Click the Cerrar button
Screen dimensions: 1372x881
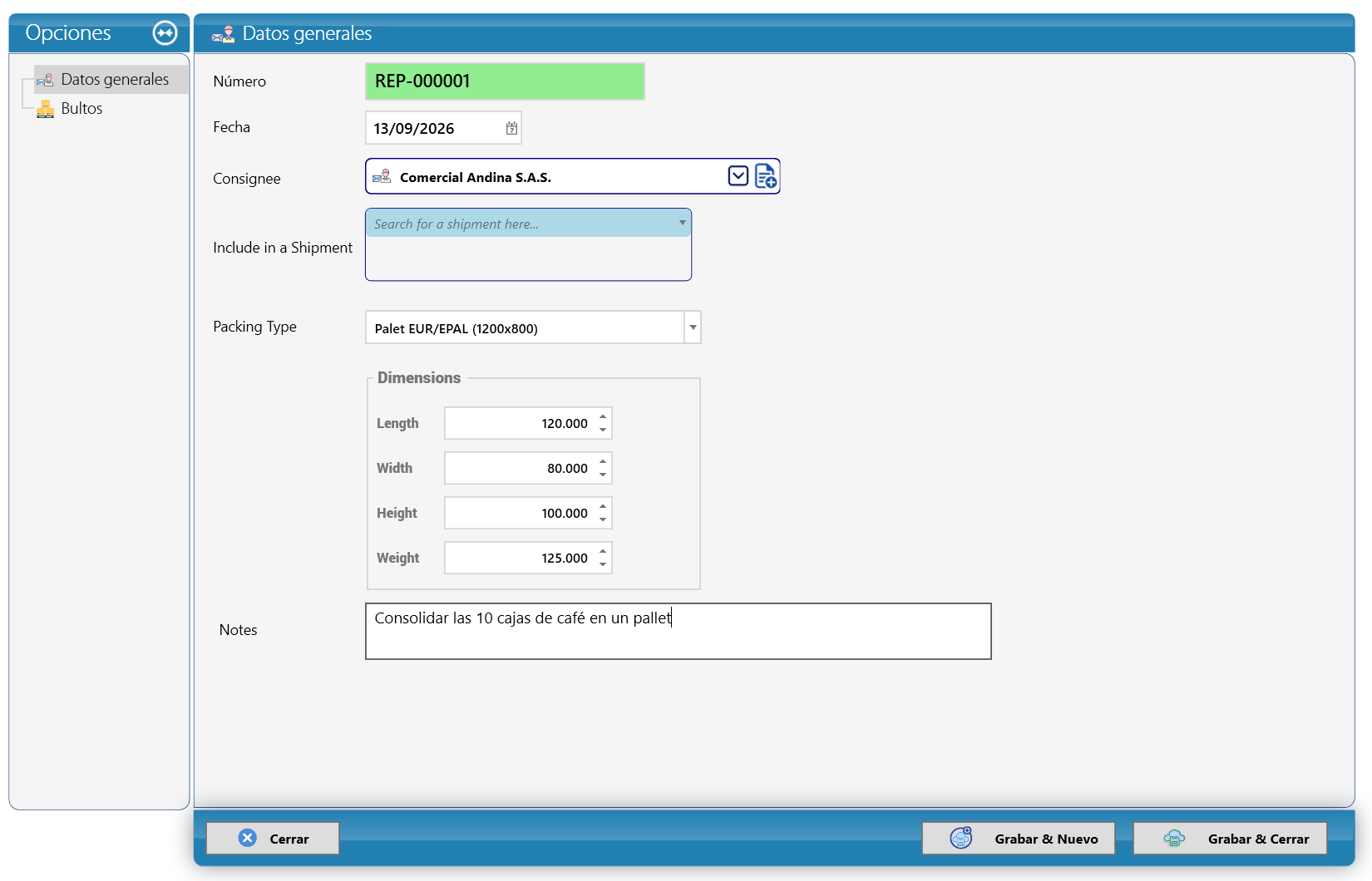273,838
